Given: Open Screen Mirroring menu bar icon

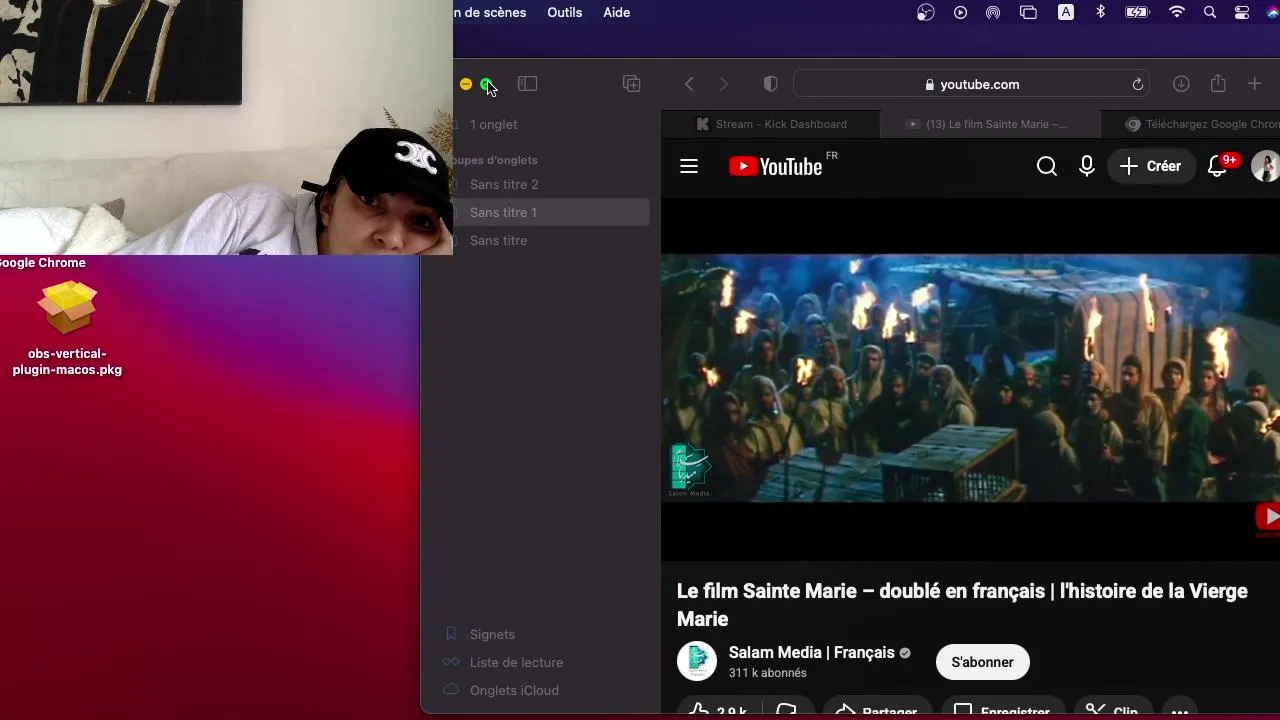Looking at the screenshot, I should [x=1028, y=13].
